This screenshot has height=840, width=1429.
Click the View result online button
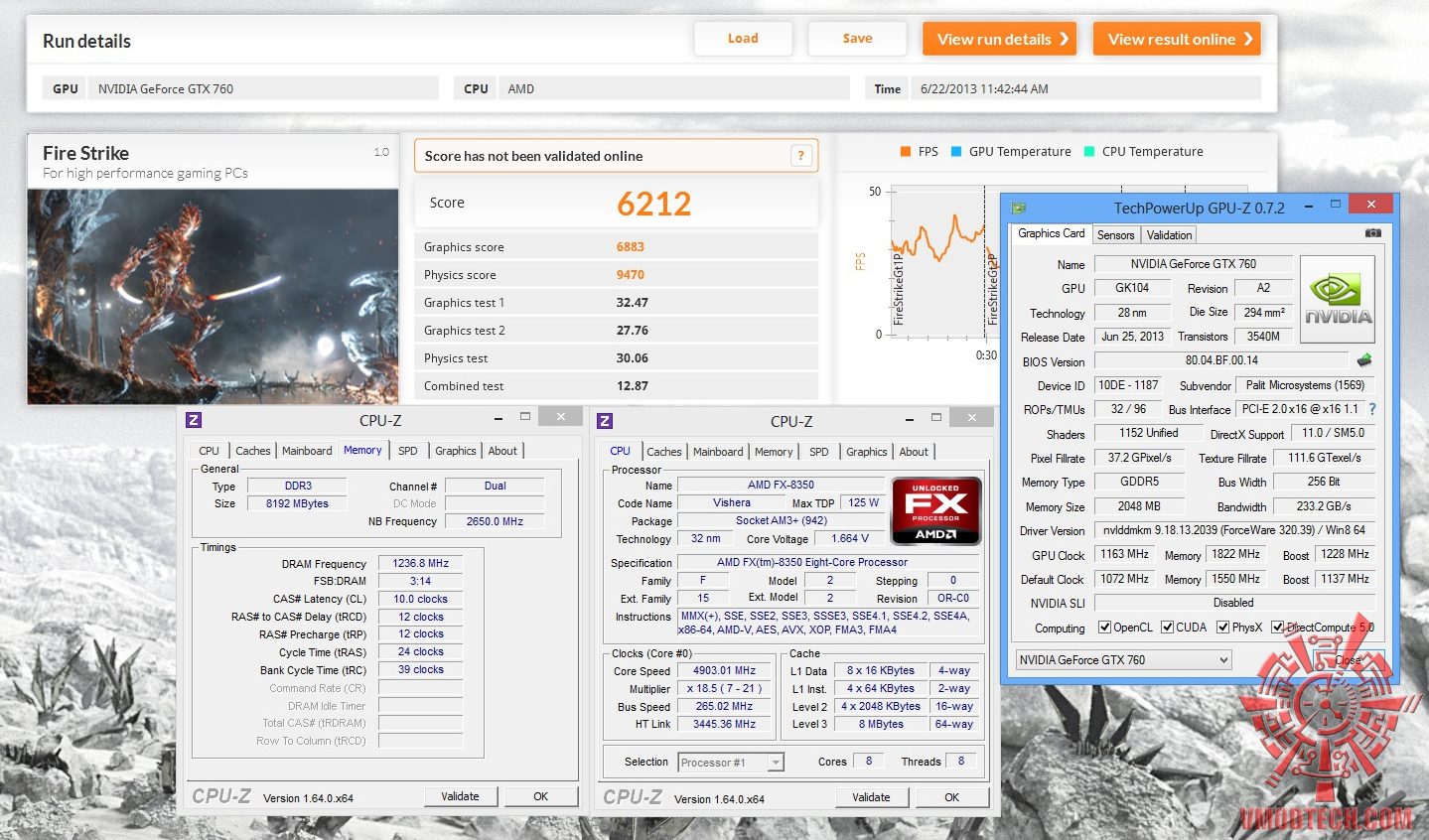point(1177,39)
